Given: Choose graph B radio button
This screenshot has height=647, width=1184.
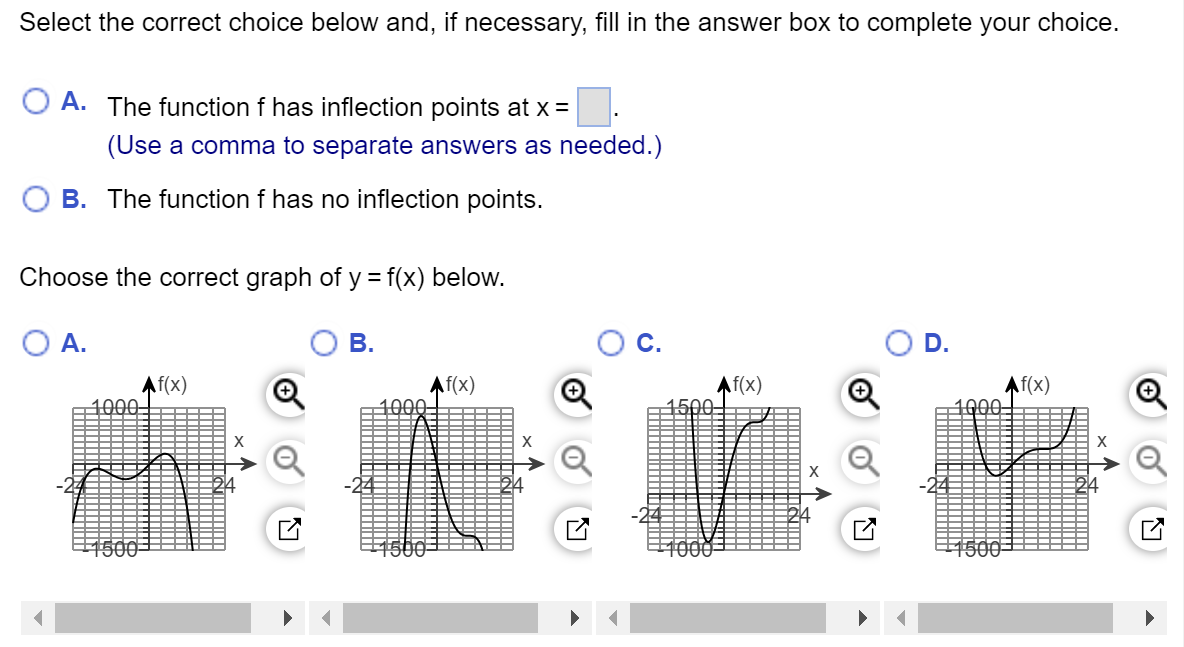Looking at the screenshot, I should click(x=323, y=343).
